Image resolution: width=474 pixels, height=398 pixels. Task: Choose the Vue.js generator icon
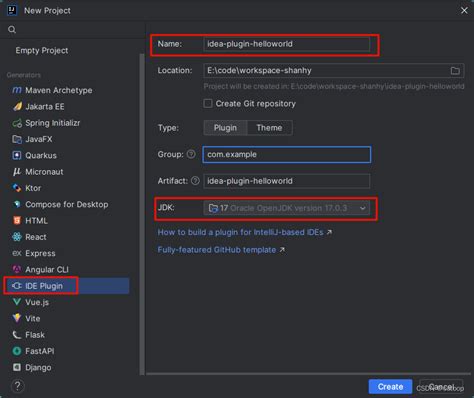[17, 302]
